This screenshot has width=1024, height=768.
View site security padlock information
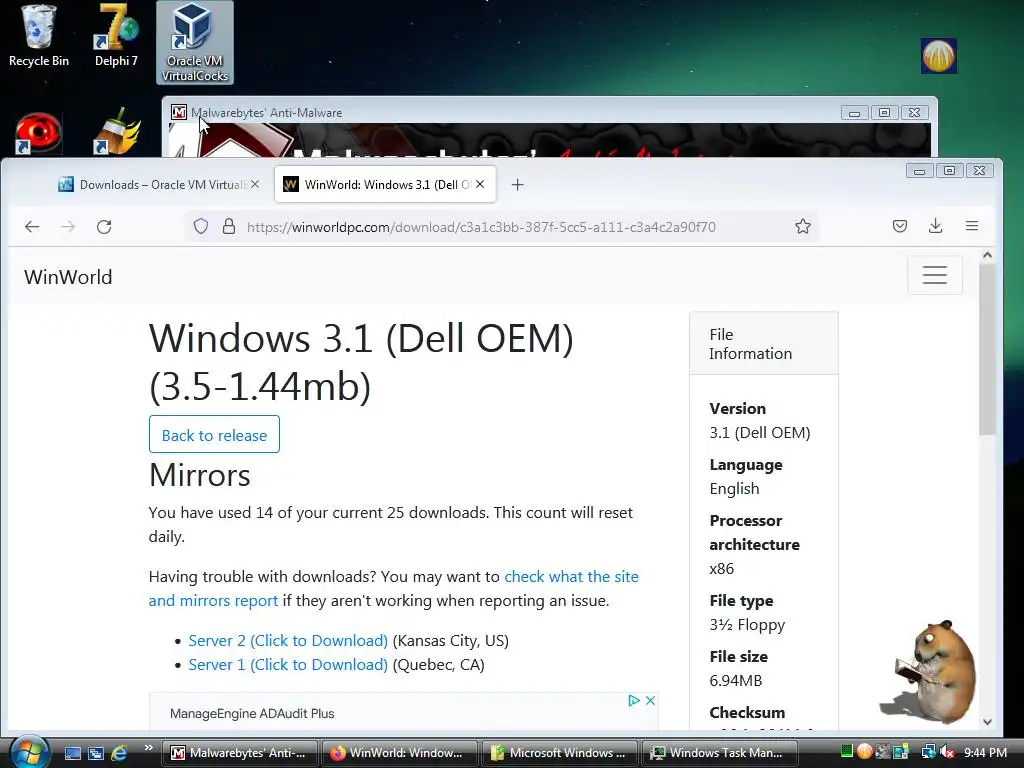tap(229, 227)
